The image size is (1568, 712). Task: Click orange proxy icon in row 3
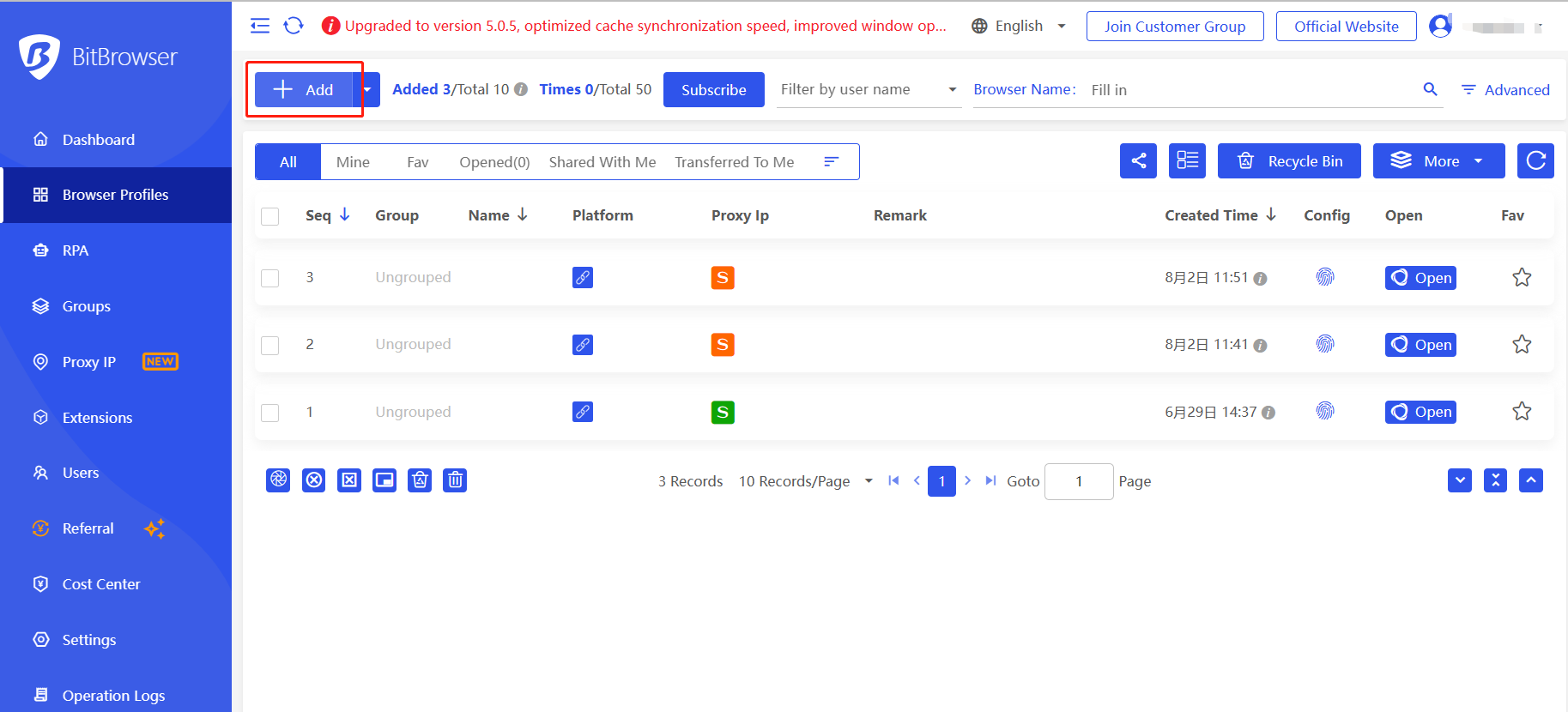tap(723, 278)
